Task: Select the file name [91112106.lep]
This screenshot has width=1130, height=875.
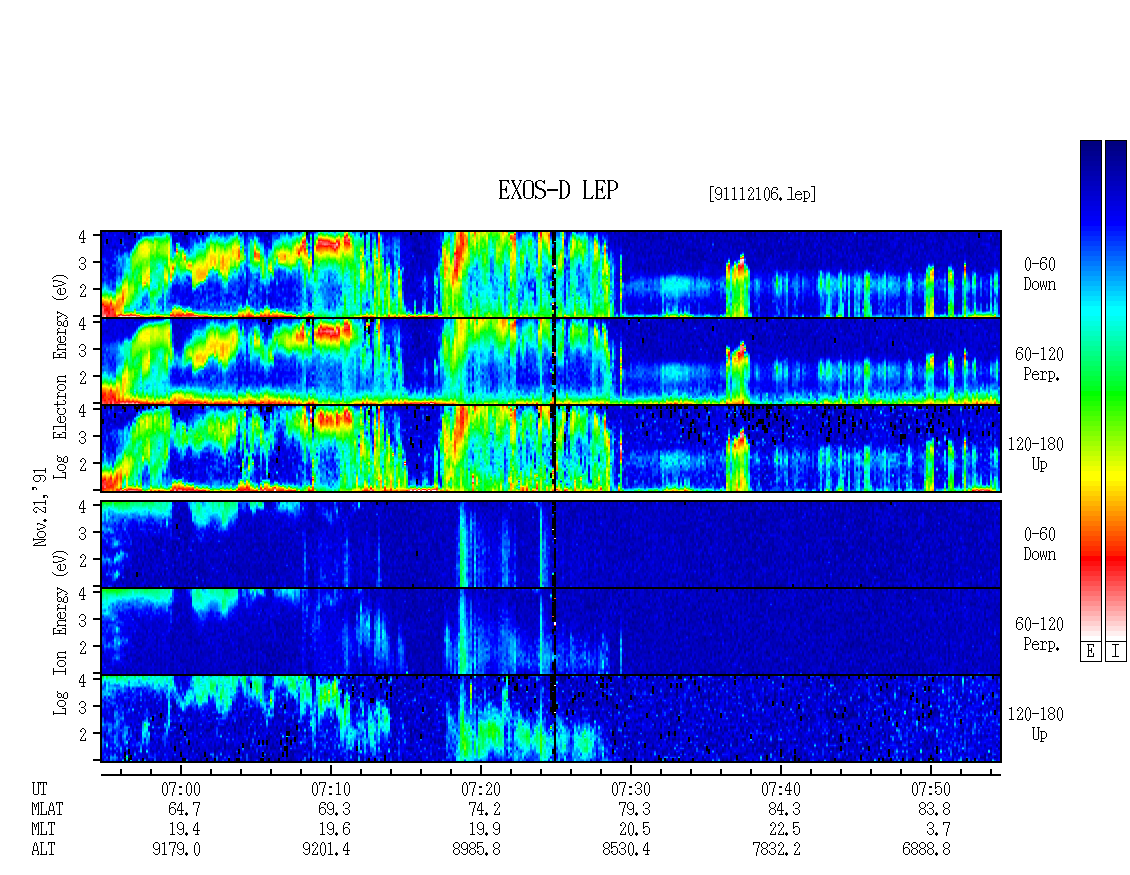Action: coord(762,194)
